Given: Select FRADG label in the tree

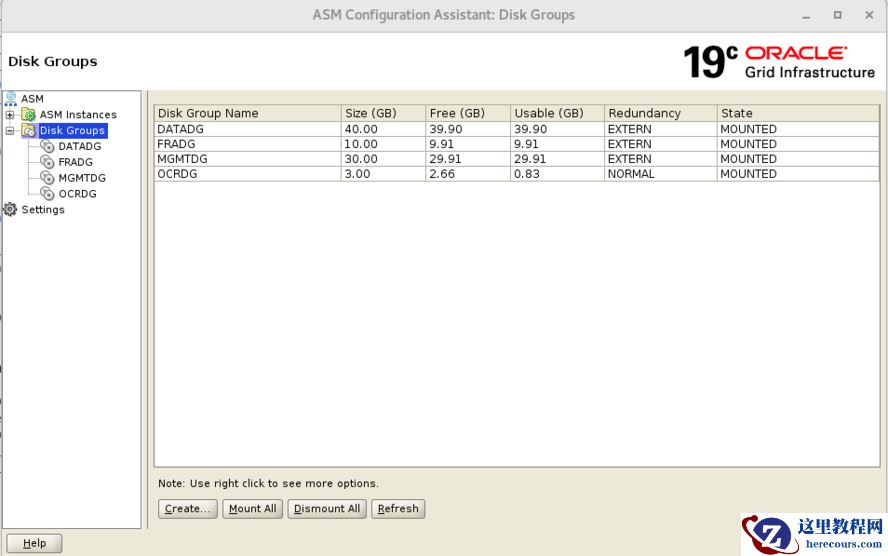Looking at the screenshot, I should tap(75, 162).
